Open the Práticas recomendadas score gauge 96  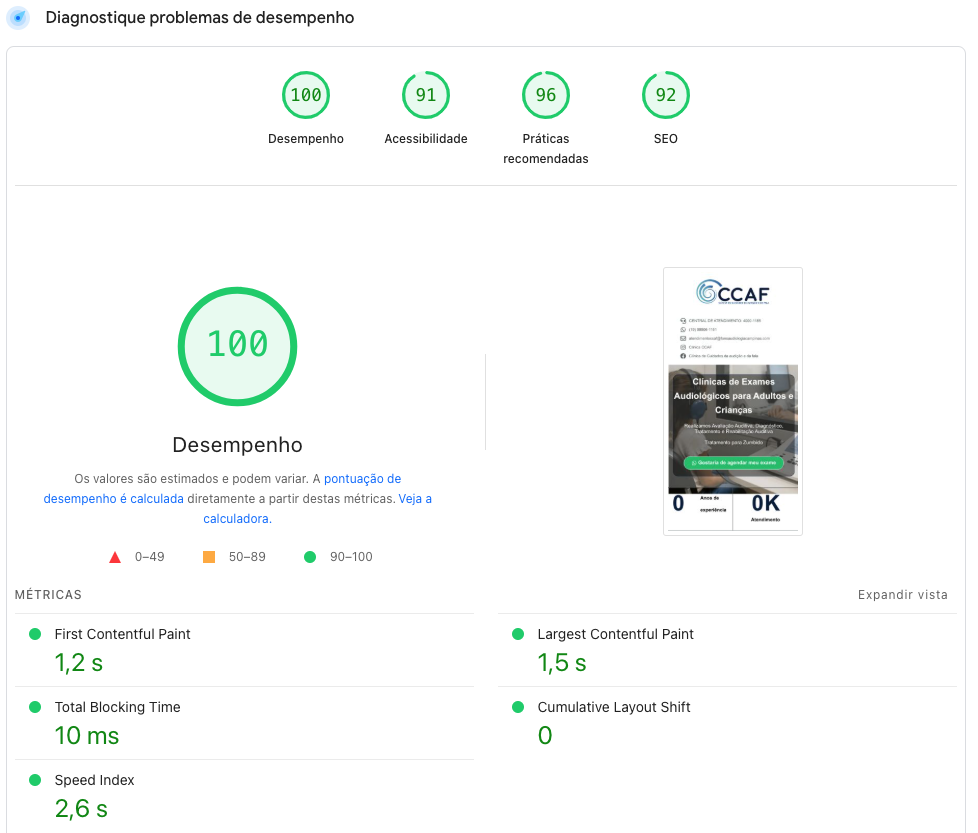tap(546, 95)
